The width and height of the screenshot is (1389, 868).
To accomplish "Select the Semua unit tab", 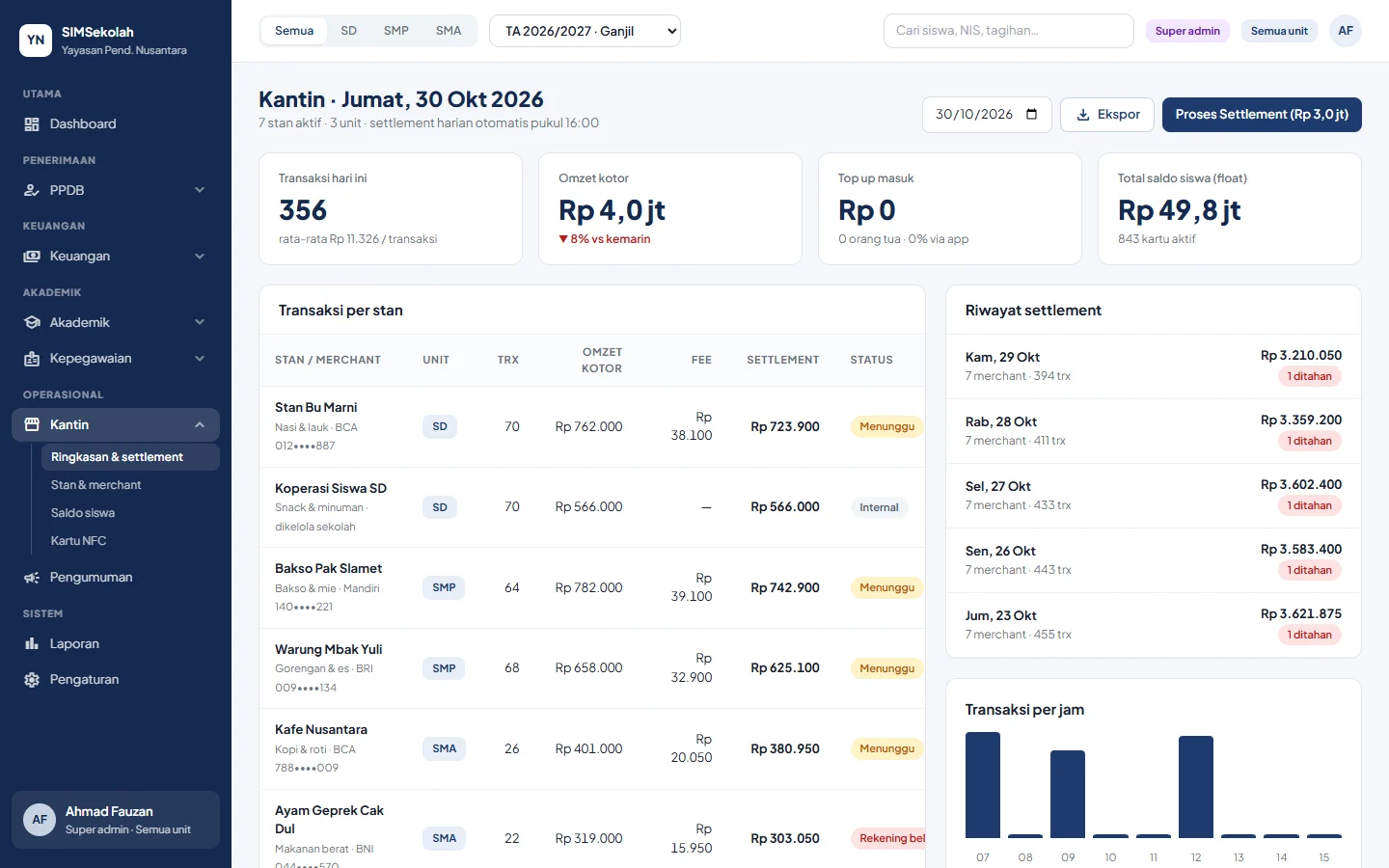I will [294, 31].
